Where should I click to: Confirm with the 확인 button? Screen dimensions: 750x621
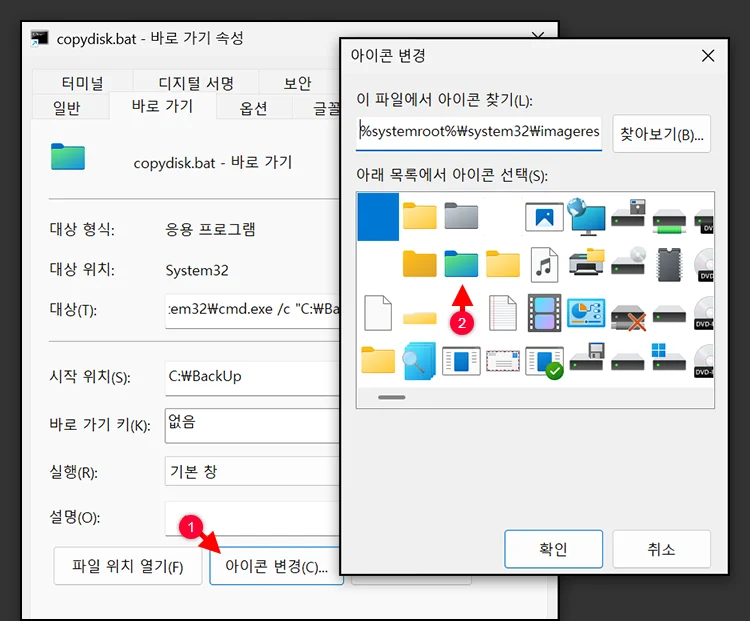553,549
